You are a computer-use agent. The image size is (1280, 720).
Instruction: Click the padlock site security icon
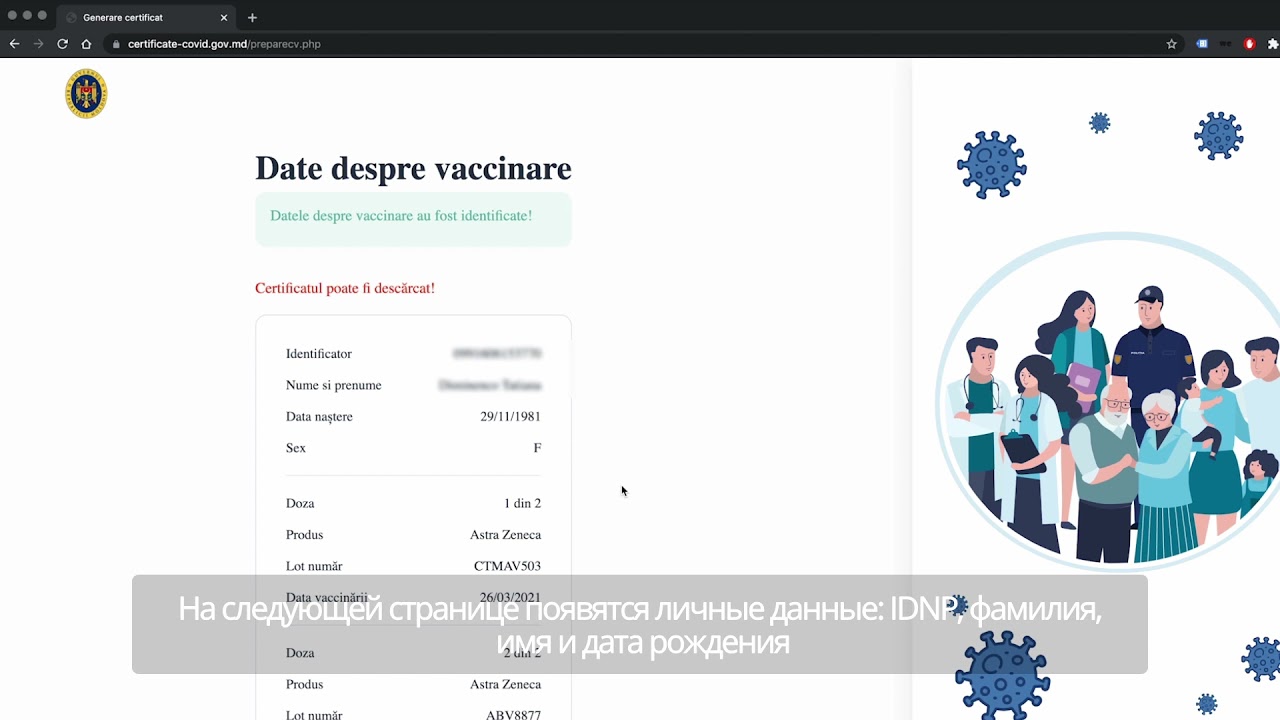point(116,44)
